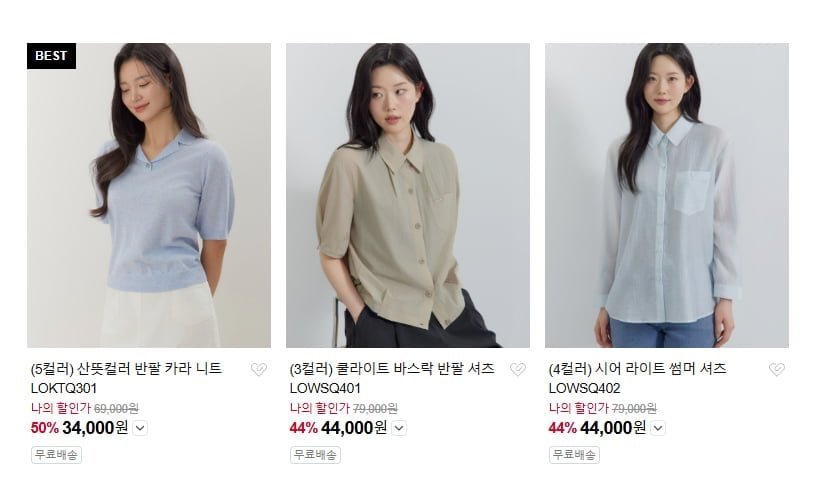
Task: Select product code LOWSQ402
Action: pyautogui.click(x=585, y=388)
